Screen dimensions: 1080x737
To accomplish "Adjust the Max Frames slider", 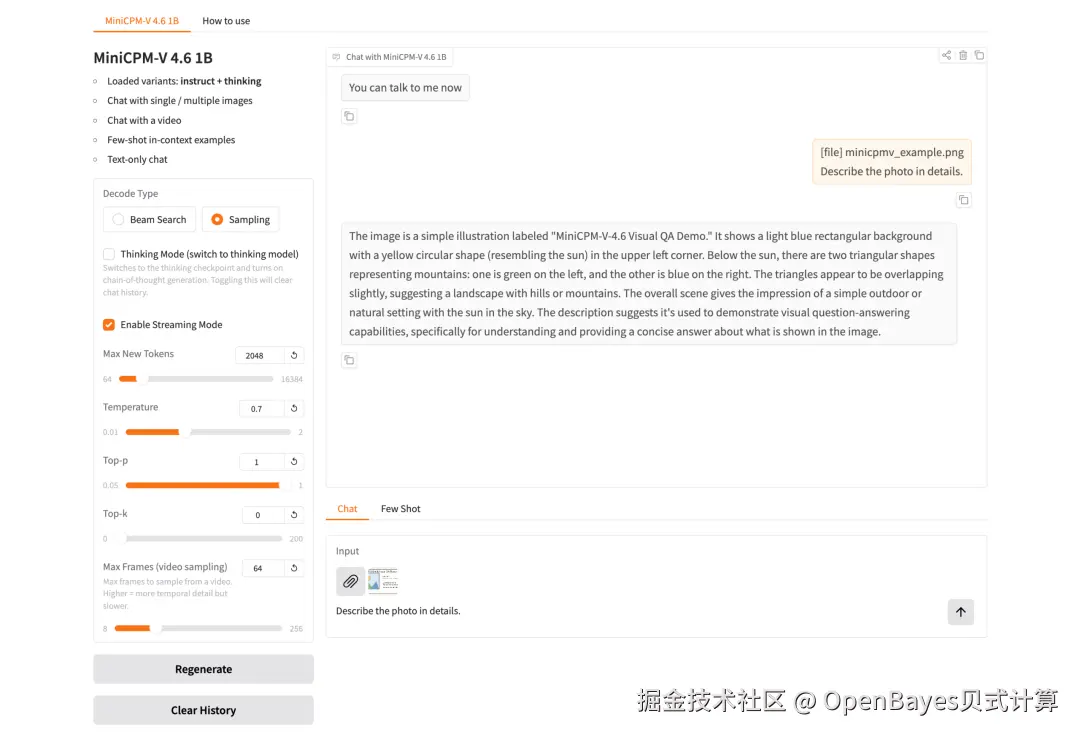I will pyautogui.click(x=198, y=628).
